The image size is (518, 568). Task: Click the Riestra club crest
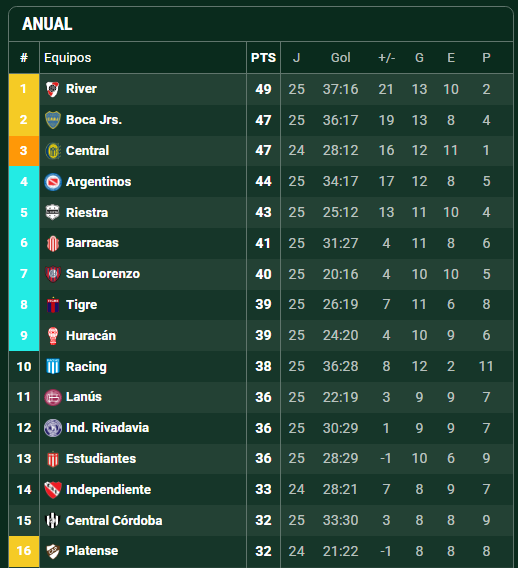[53, 212]
